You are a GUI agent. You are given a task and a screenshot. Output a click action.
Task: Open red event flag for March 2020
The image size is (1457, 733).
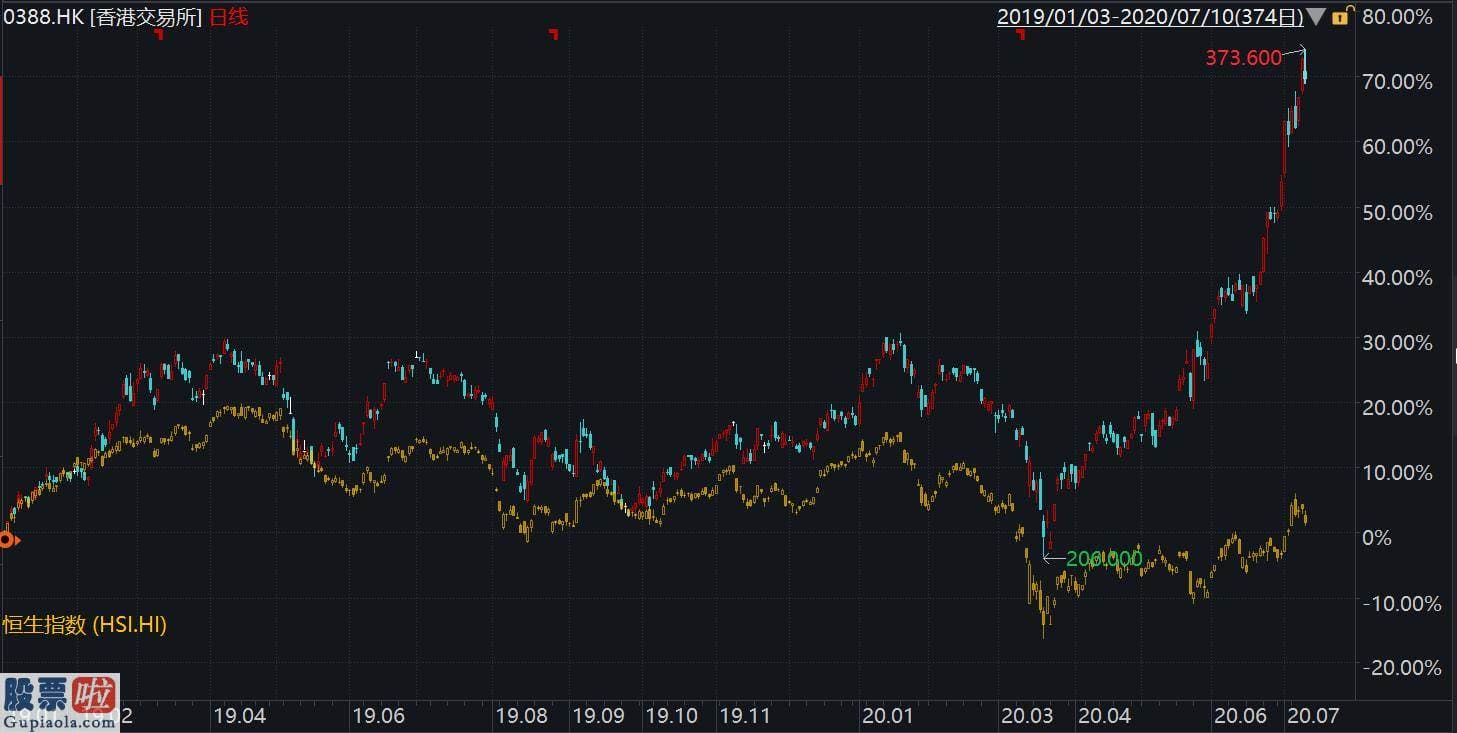click(1021, 35)
